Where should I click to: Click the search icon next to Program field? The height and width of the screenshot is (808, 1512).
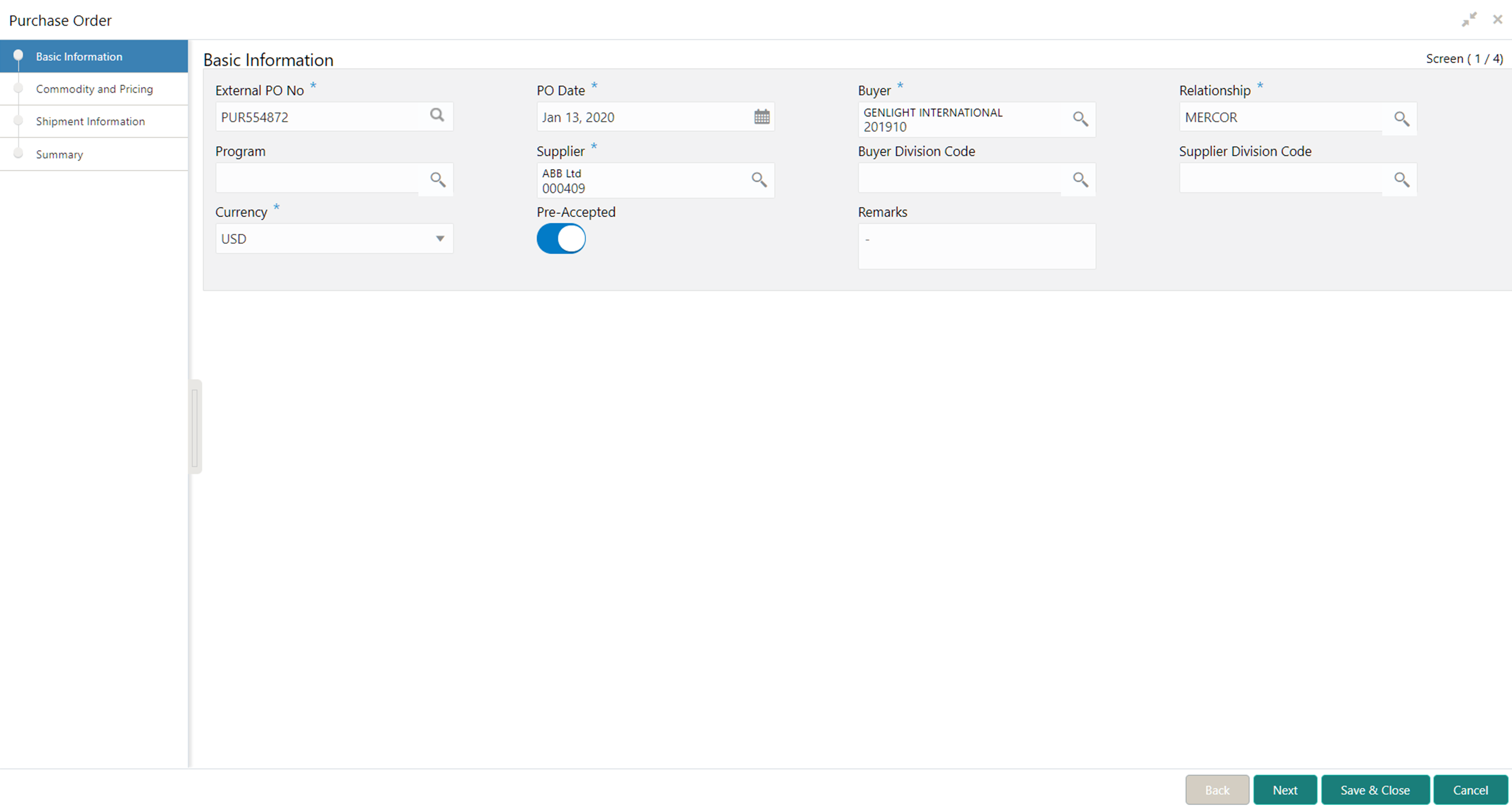438,178
